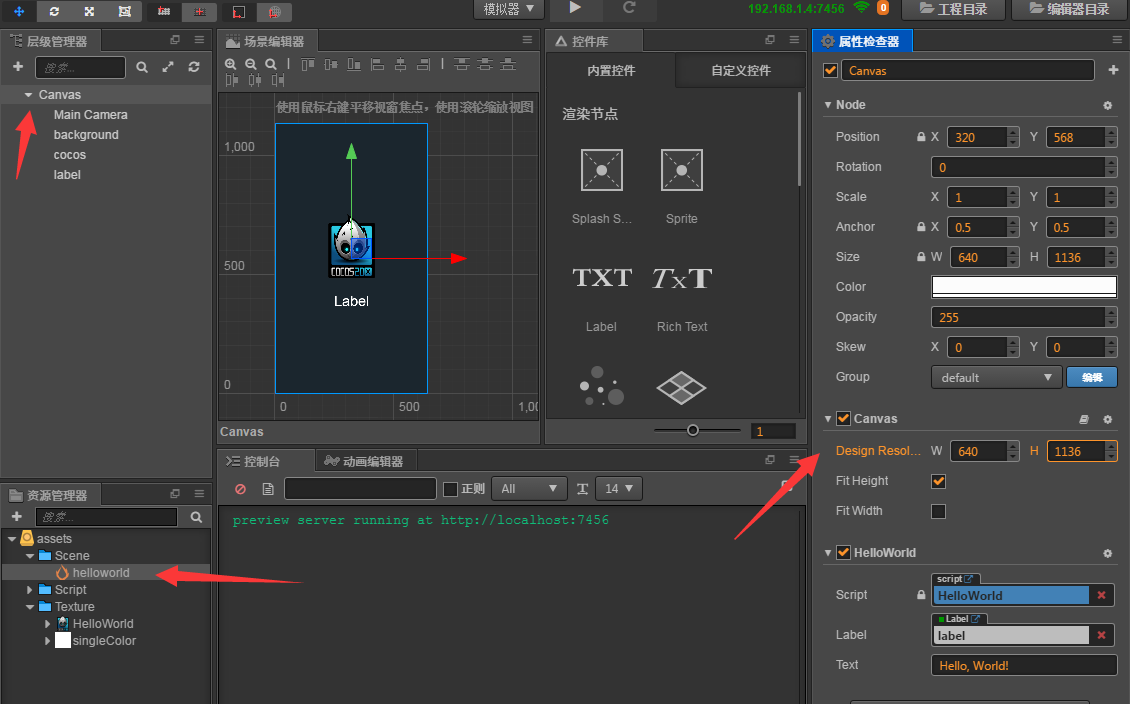This screenshot has width=1130, height=704.
Task: Toggle the Size lock icon
Action: click(x=921, y=257)
